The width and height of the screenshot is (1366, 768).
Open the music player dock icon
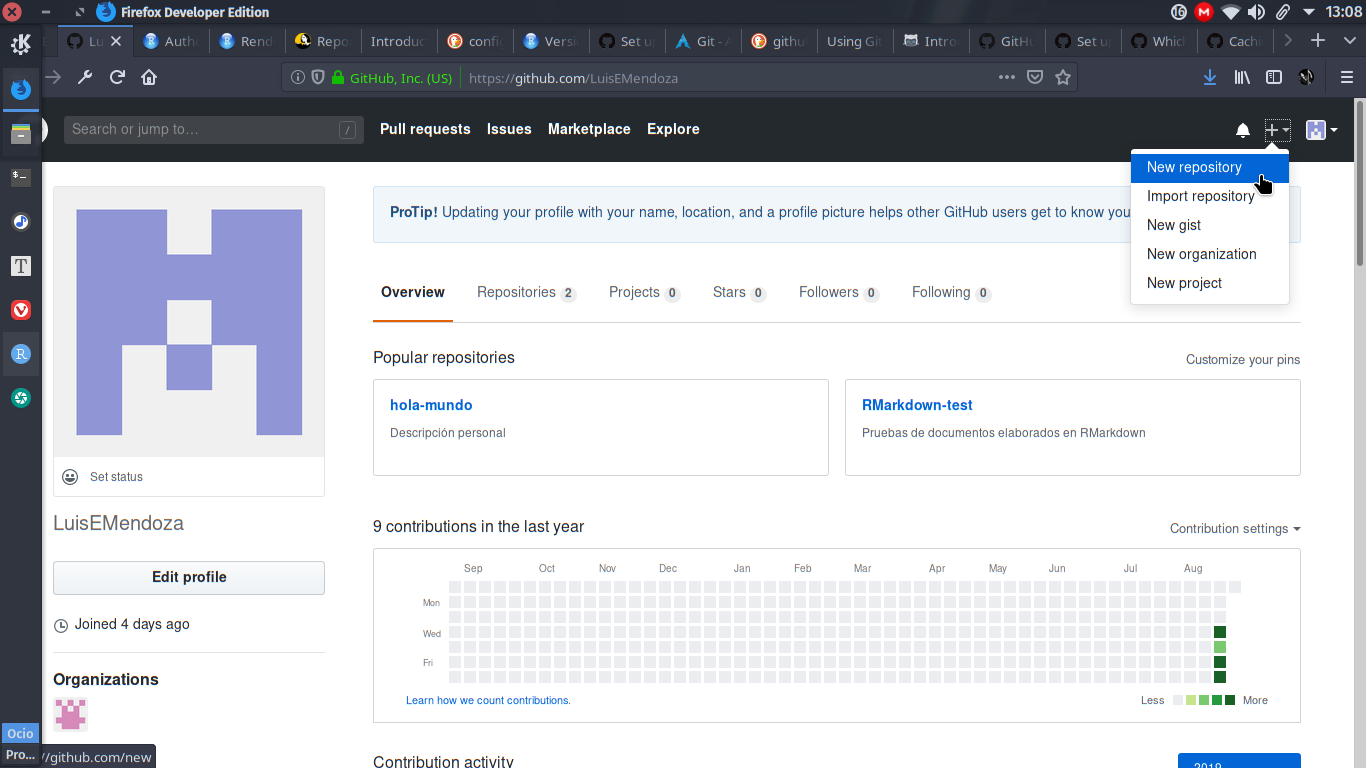[21, 221]
